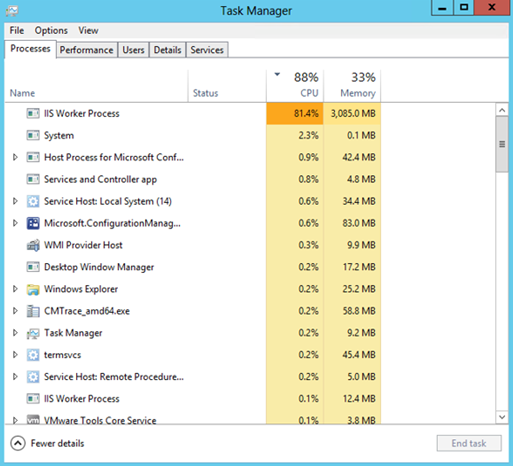Click the Service Host: Local System gear icon
This screenshot has width=513, height=466.
click(x=33, y=201)
